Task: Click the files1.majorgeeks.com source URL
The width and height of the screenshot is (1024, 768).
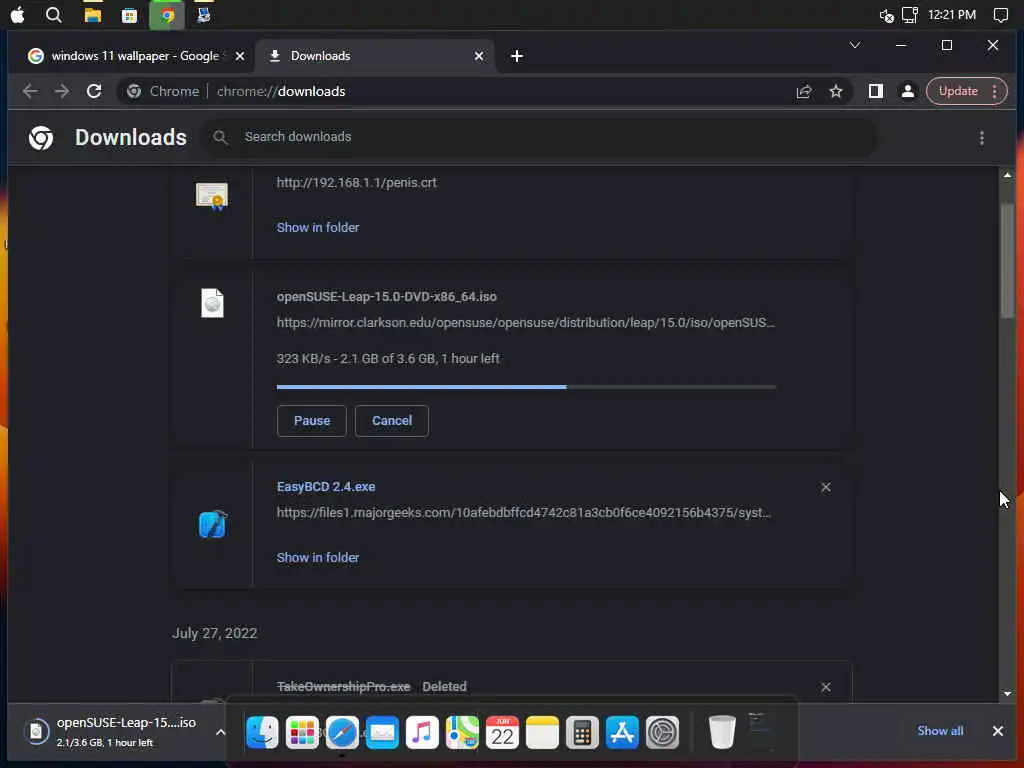Action: [x=524, y=513]
